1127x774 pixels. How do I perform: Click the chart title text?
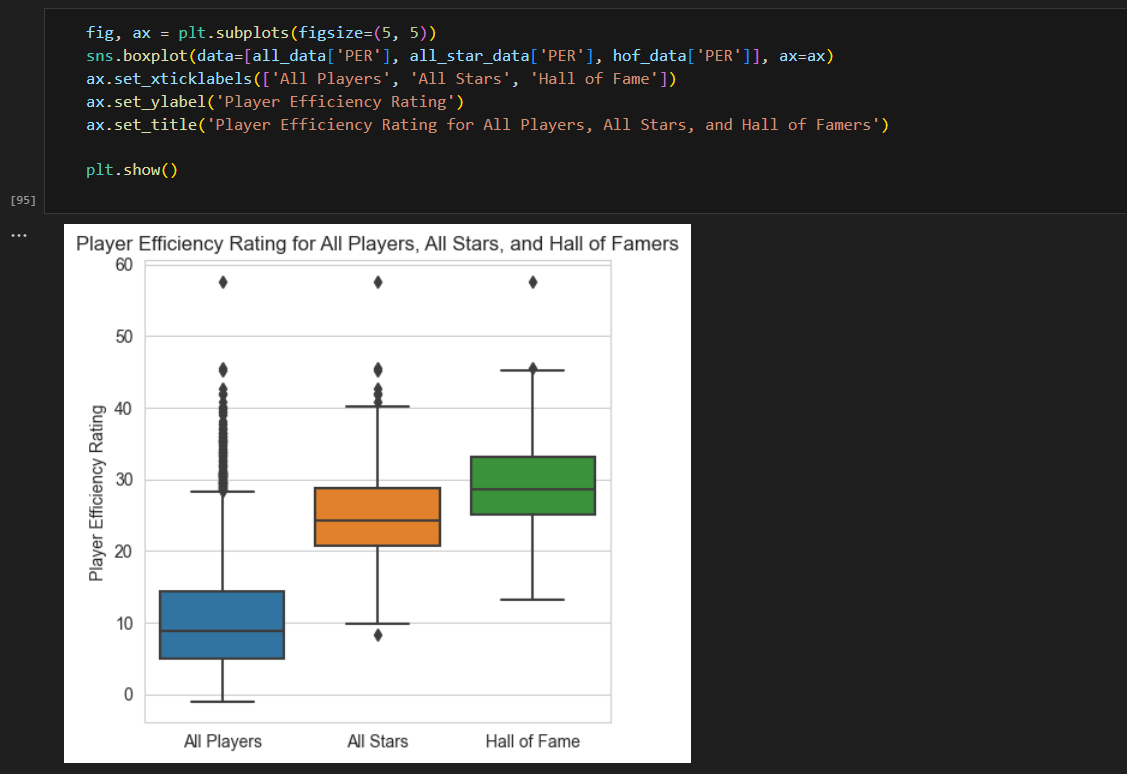click(x=377, y=244)
